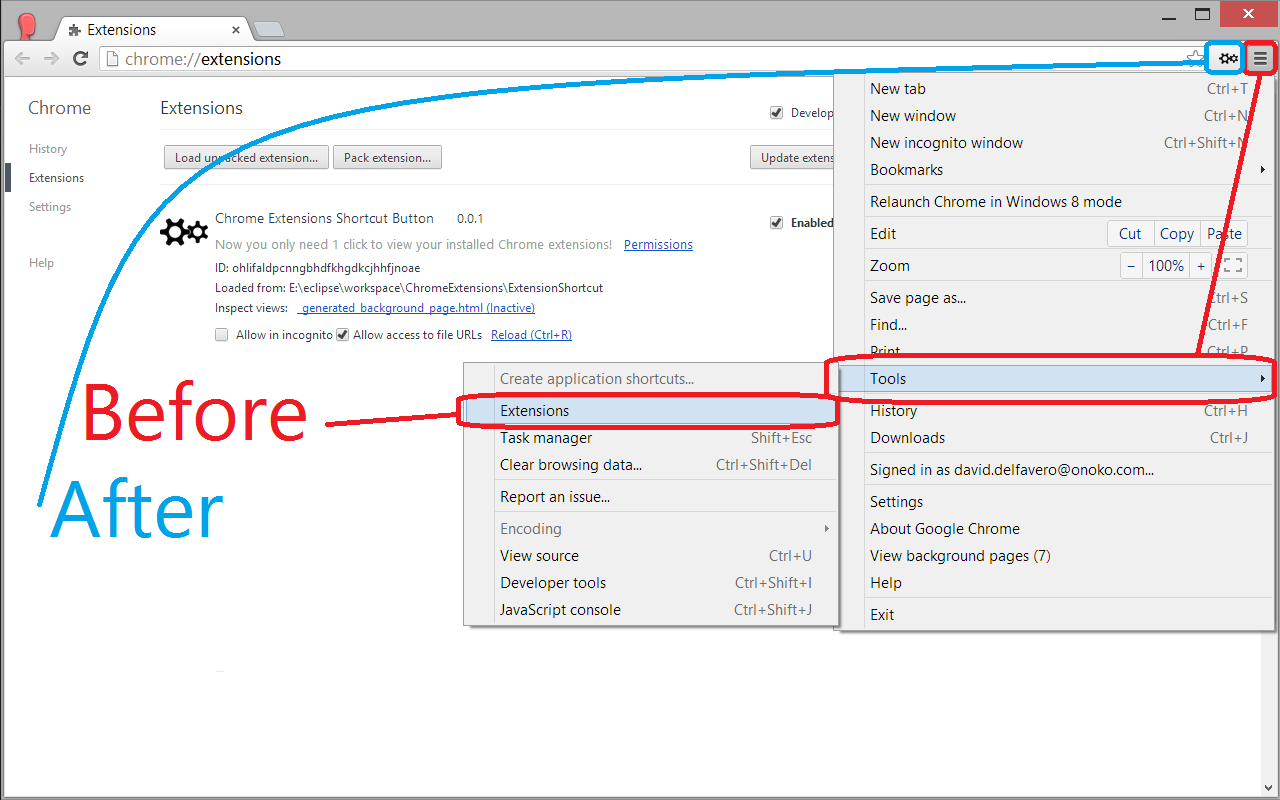Choose Exit from the menu

click(x=1055, y=615)
